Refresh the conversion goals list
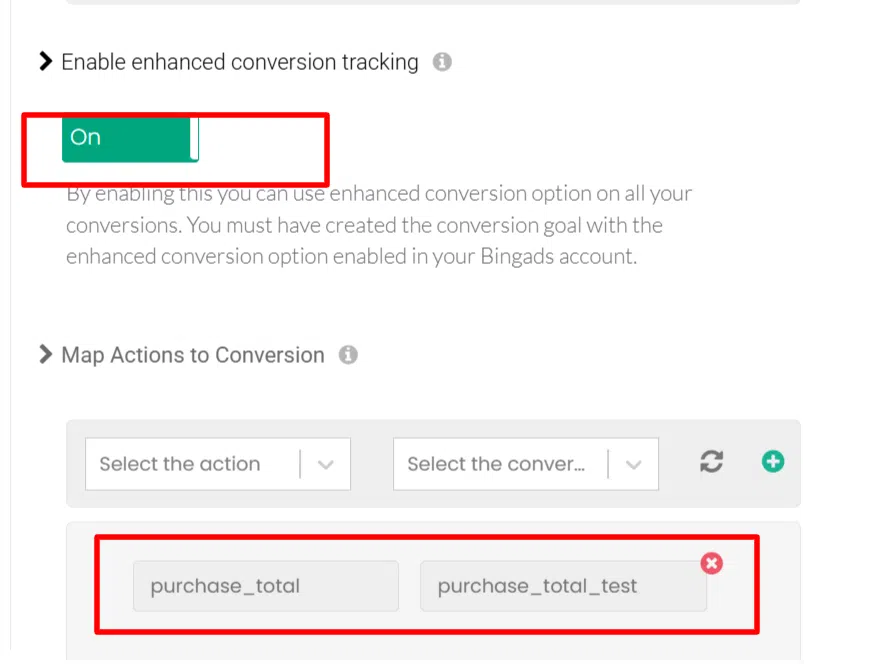Image resolution: width=871 pixels, height=668 pixels. point(711,462)
